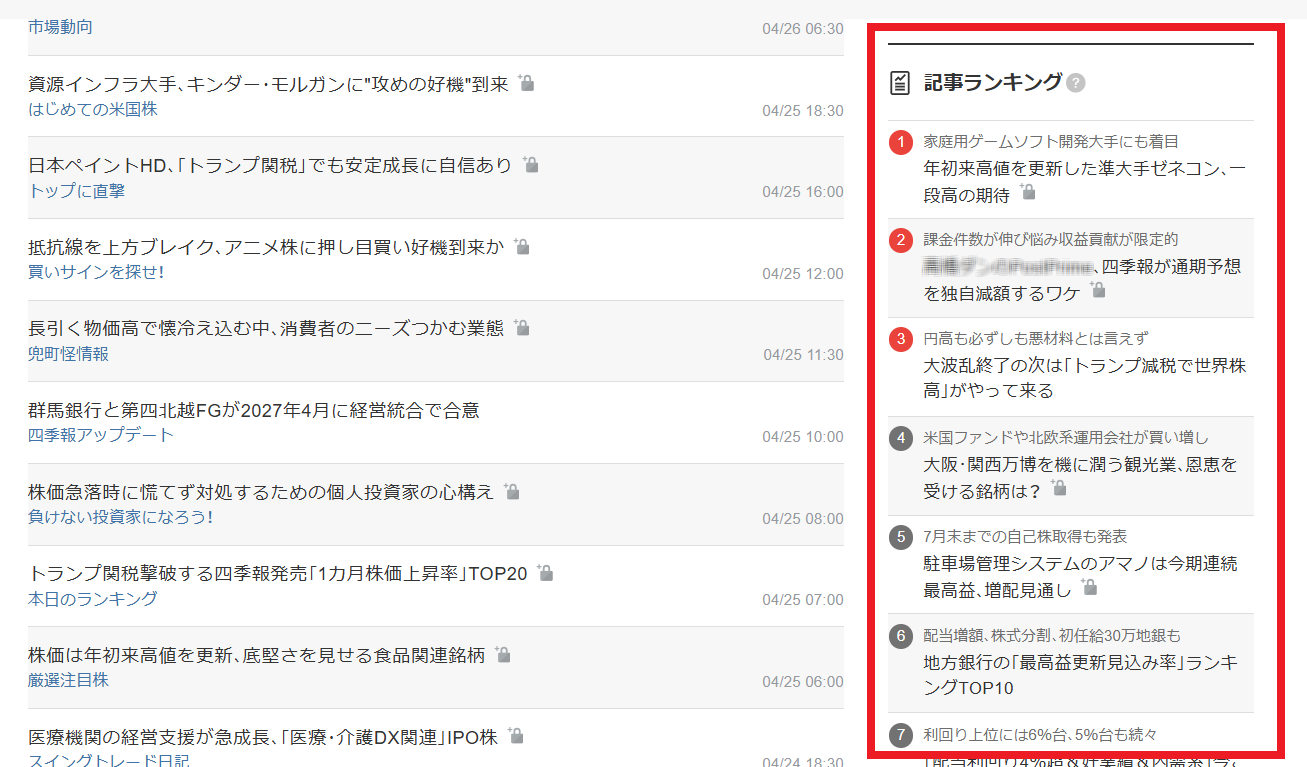Open article 日本ペイントHD、トランプ関税
Image resolution: width=1307 pixels, height=767 pixels.
point(270,165)
